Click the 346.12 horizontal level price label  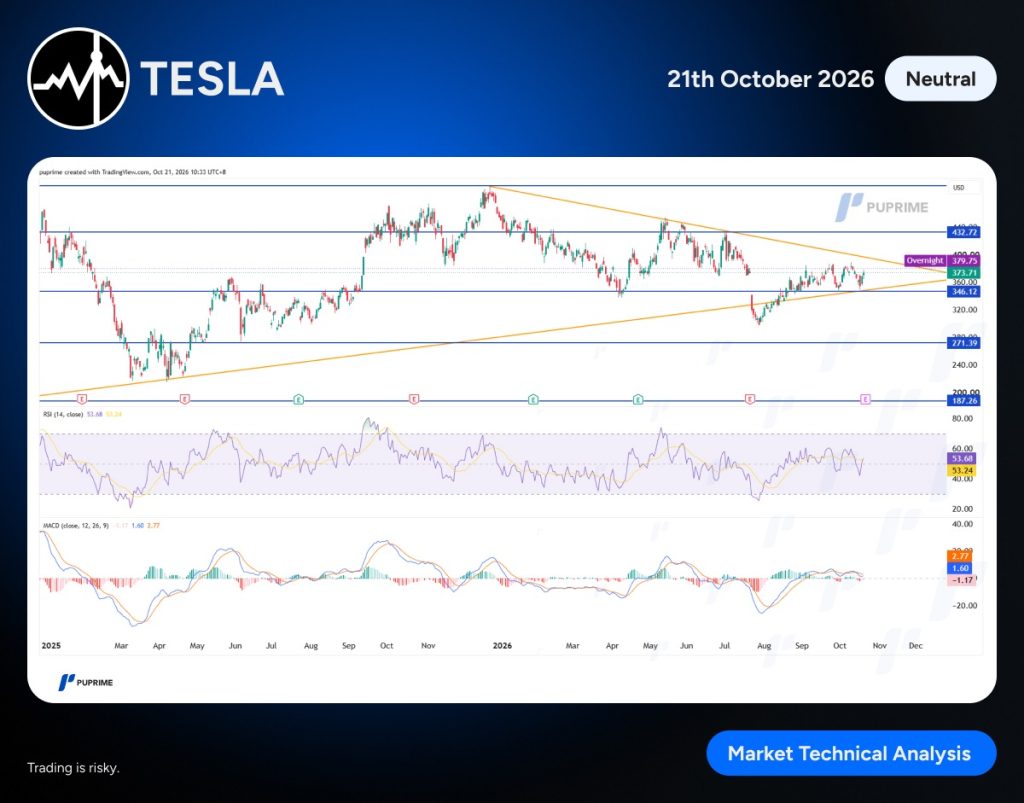(964, 292)
